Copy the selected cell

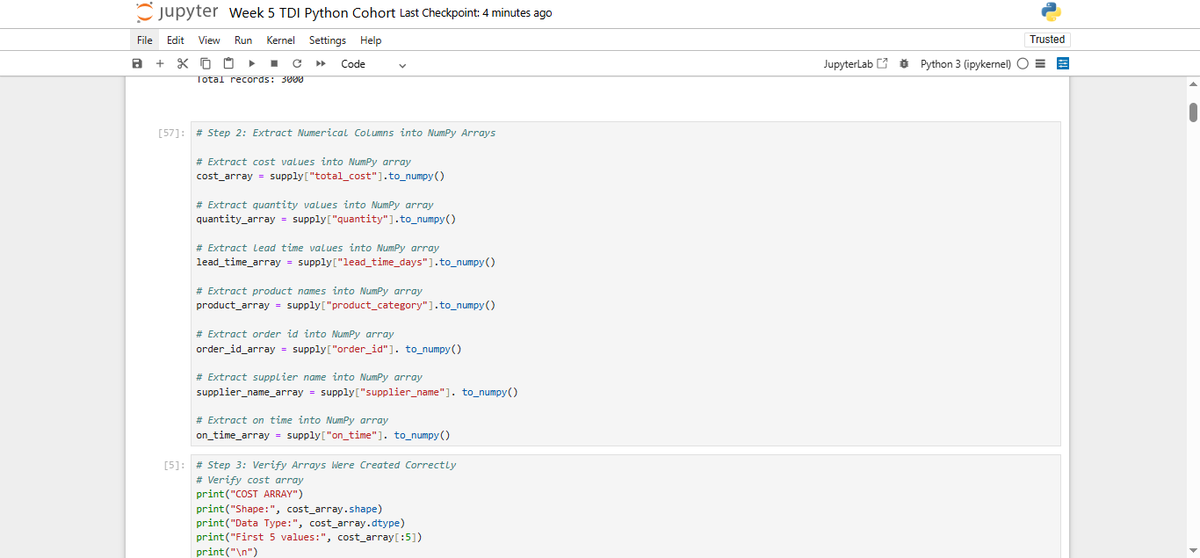pos(203,64)
